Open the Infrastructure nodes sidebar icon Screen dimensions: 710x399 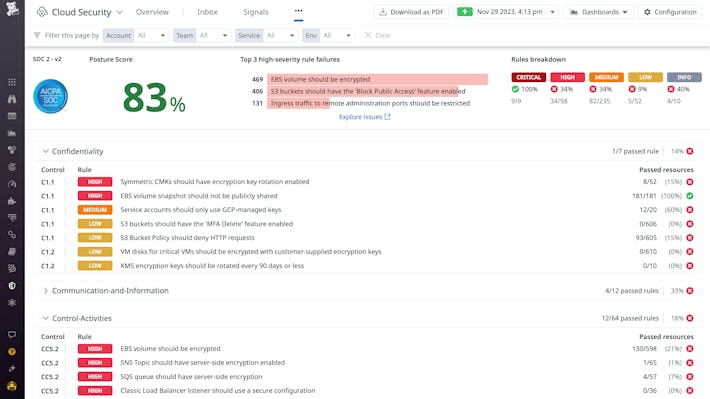coord(12,150)
